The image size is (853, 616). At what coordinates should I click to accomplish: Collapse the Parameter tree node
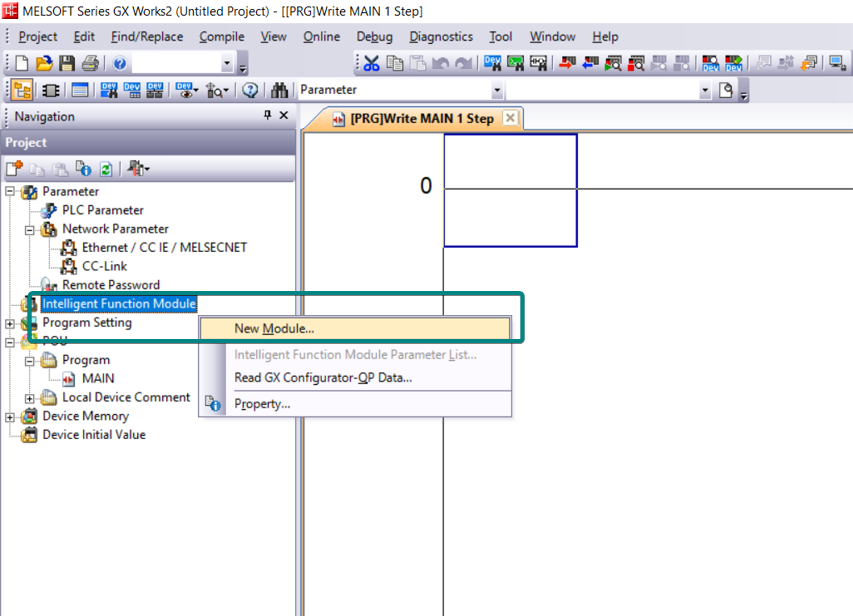tap(11, 191)
